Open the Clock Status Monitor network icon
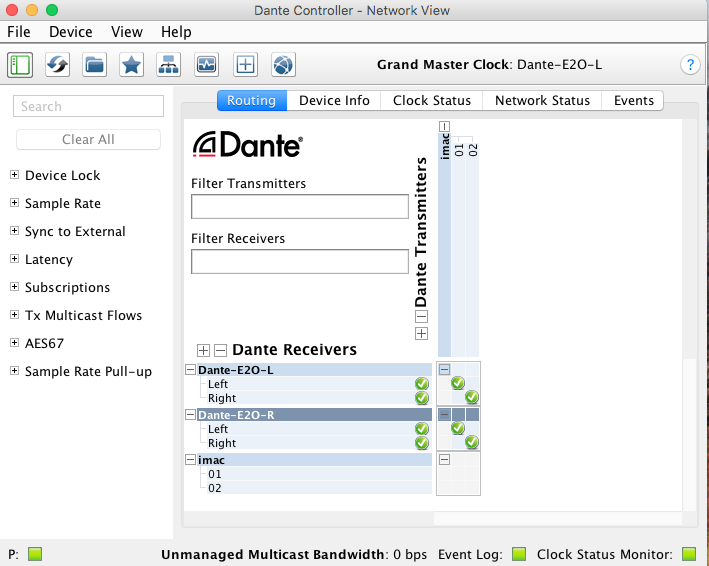This screenshot has width=709, height=566. 169,65
